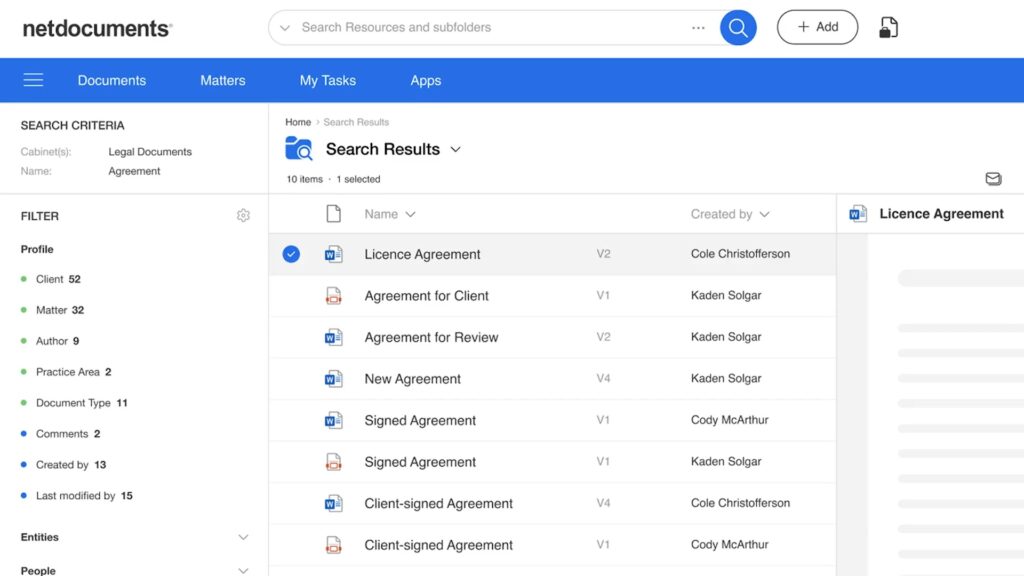The image size is (1024, 576).
Task: Open the My Tasks section
Action: point(328,80)
